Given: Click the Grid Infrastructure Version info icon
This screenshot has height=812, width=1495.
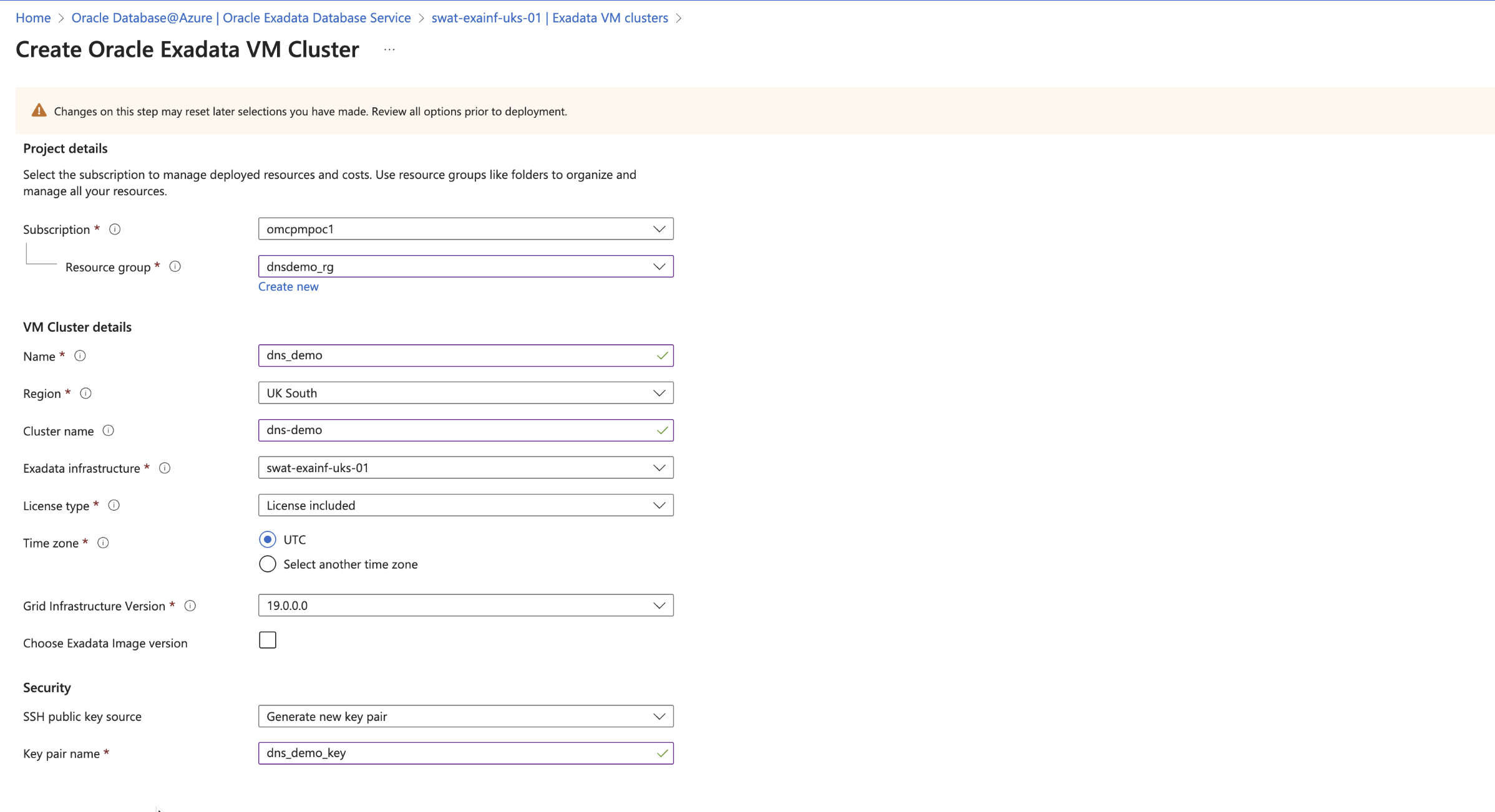Looking at the screenshot, I should coord(190,606).
